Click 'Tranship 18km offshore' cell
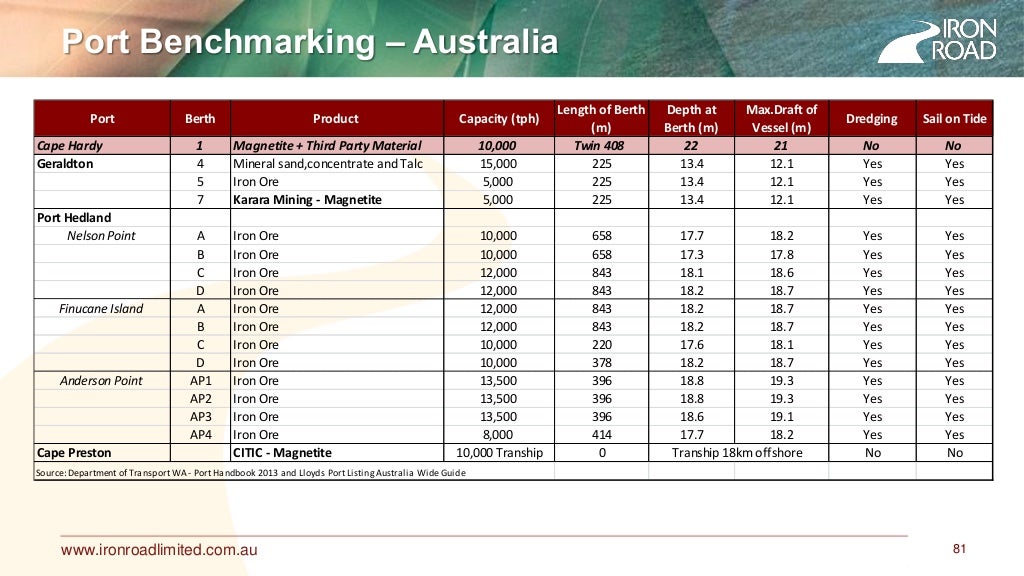Viewport: 1024px width, 576px height. tap(737, 453)
